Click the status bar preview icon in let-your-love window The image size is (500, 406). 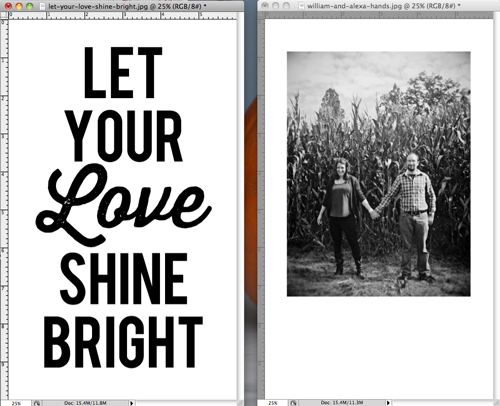point(37,403)
